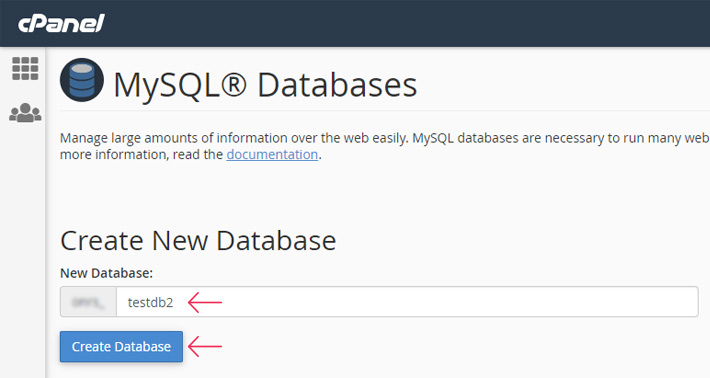
Task: Click the word Databases in page title
Action: (337, 85)
